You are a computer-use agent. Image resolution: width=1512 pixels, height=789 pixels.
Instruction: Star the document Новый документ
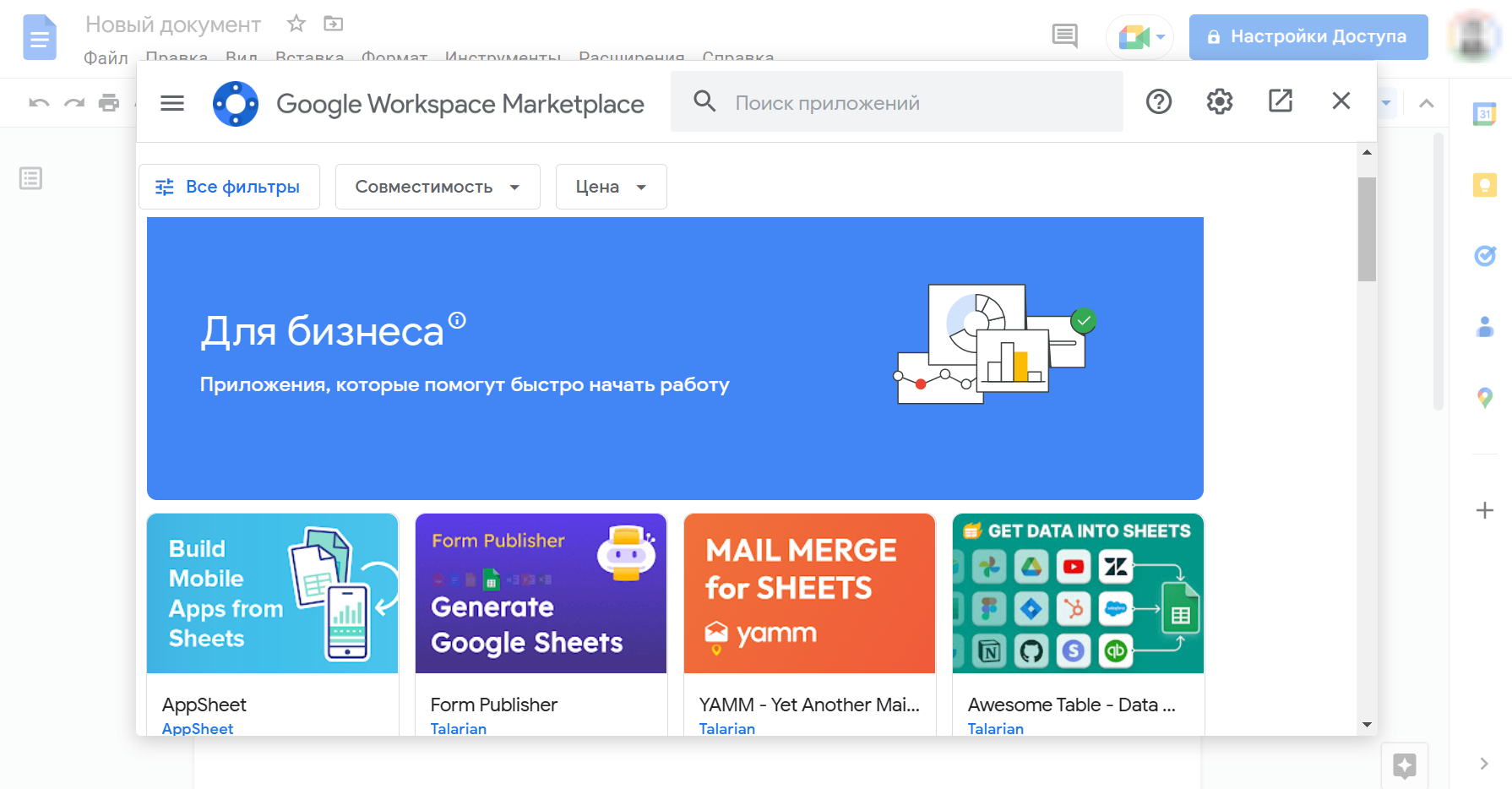click(296, 24)
